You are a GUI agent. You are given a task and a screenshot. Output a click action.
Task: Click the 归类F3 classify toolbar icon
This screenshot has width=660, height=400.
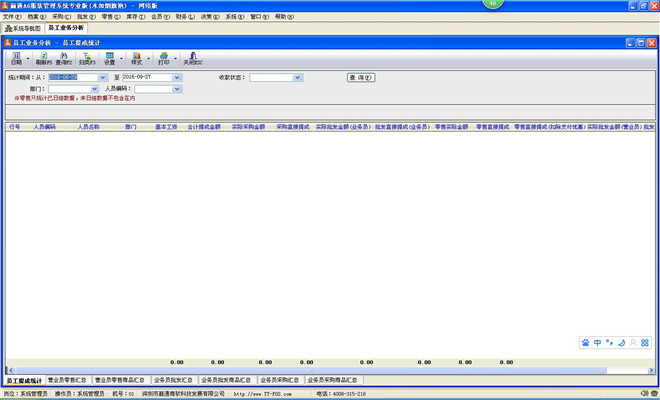click(x=87, y=59)
